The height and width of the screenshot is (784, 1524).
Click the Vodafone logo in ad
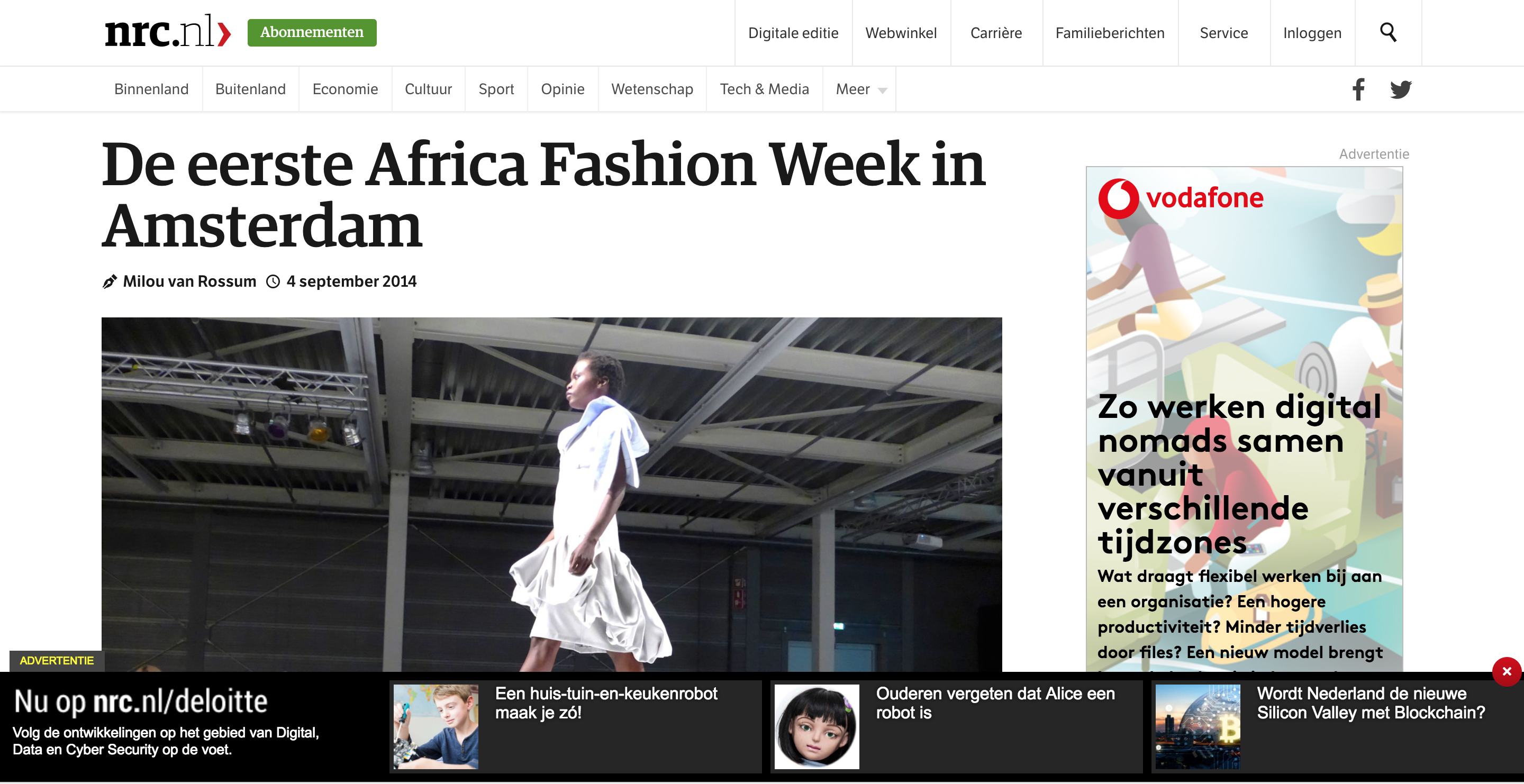1180,198
